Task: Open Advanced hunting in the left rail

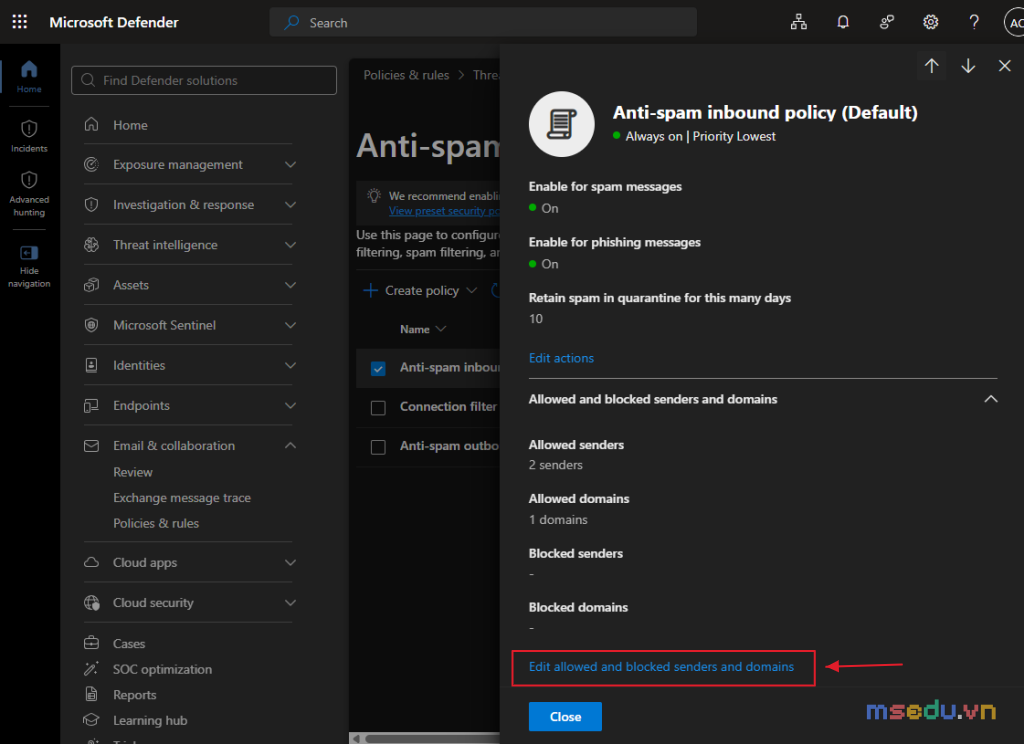Action: tap(29, 194)
